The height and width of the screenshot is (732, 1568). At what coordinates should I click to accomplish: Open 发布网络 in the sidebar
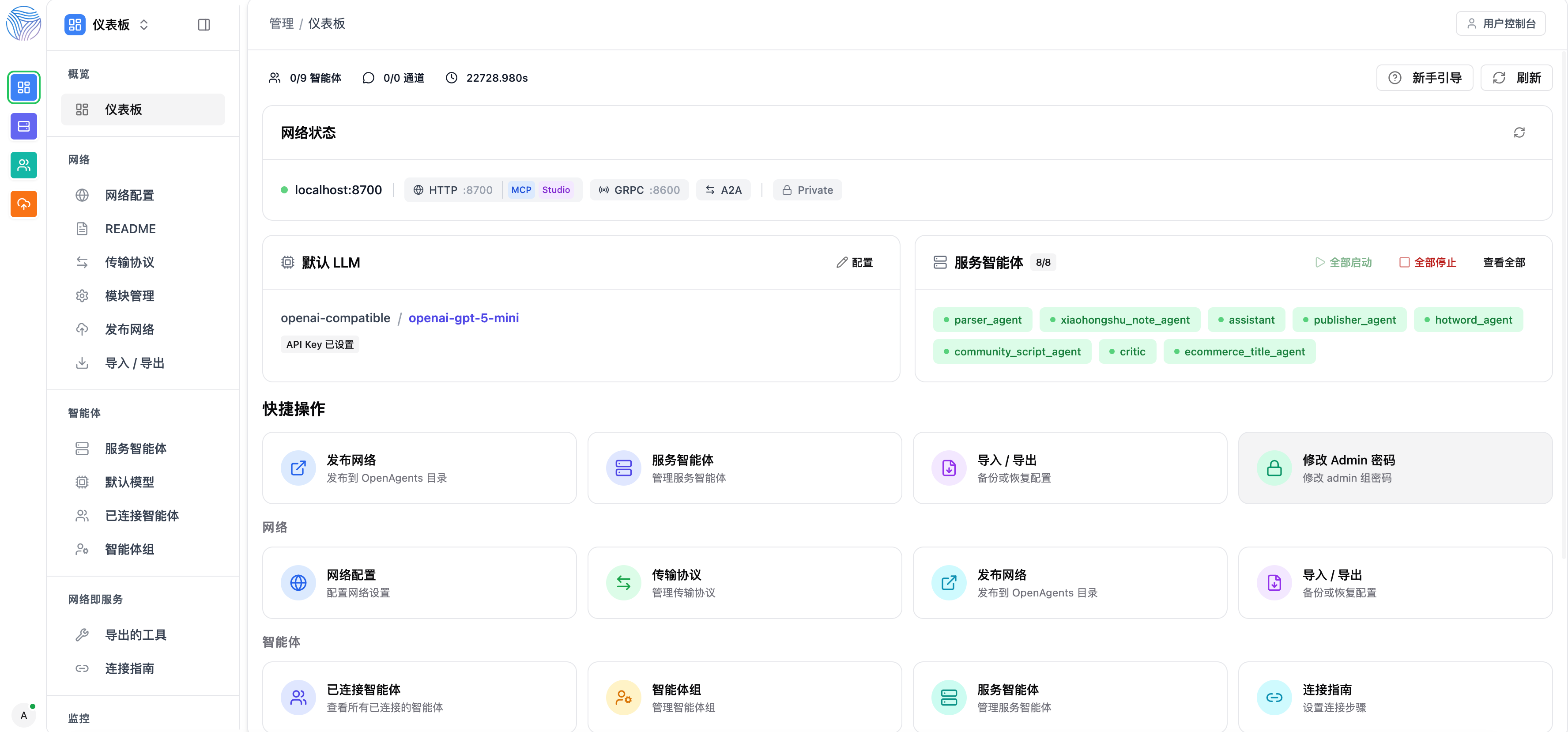(143, 329)
